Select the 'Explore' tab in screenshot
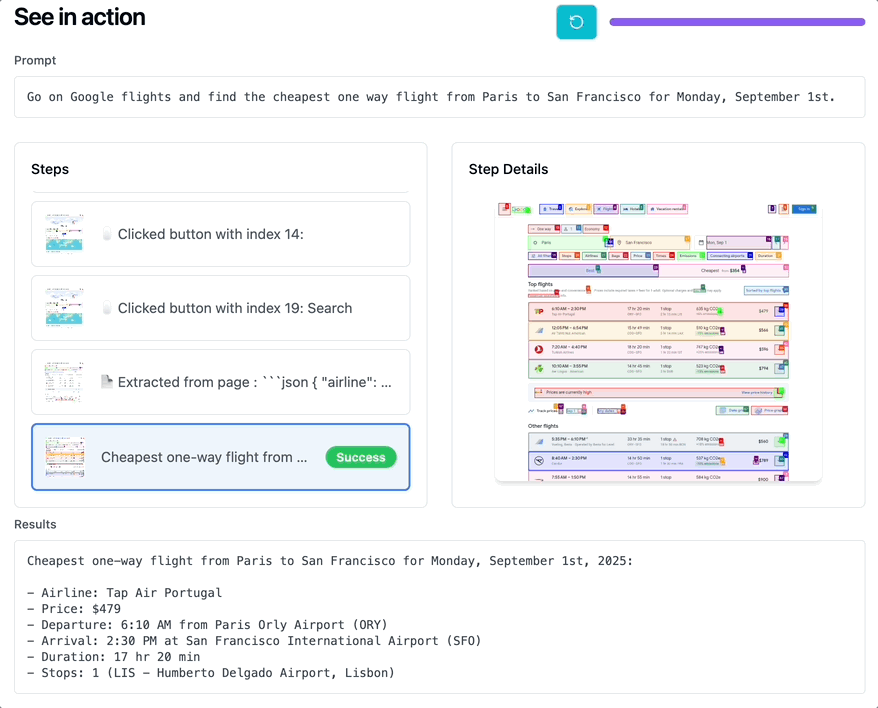The height and width of the screenshot is (708, 878). tap(578, 209)
